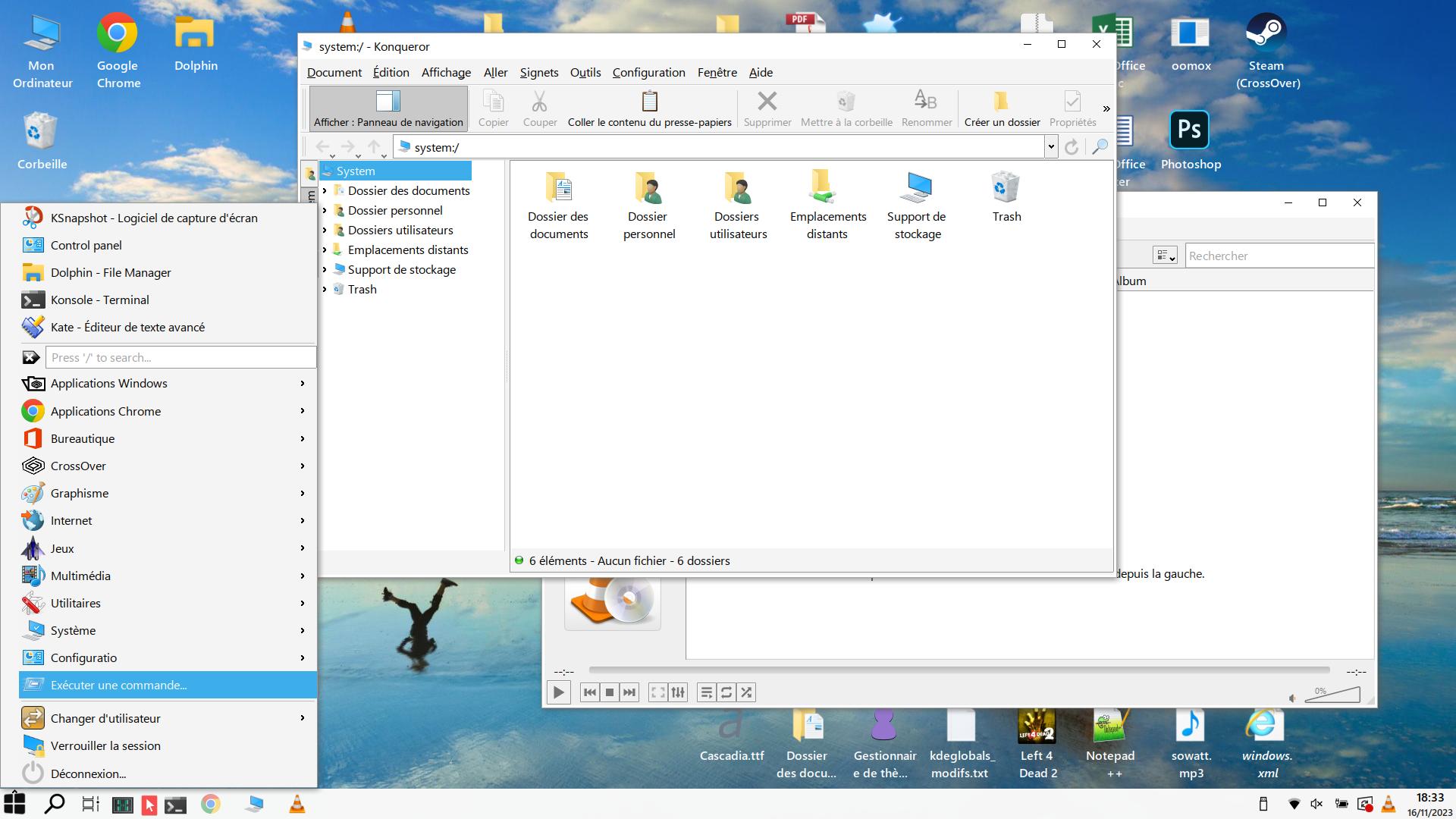Open the address bar dropdown arrow
This screenshot has width=1456, height=819.
tap(1051, 147)
